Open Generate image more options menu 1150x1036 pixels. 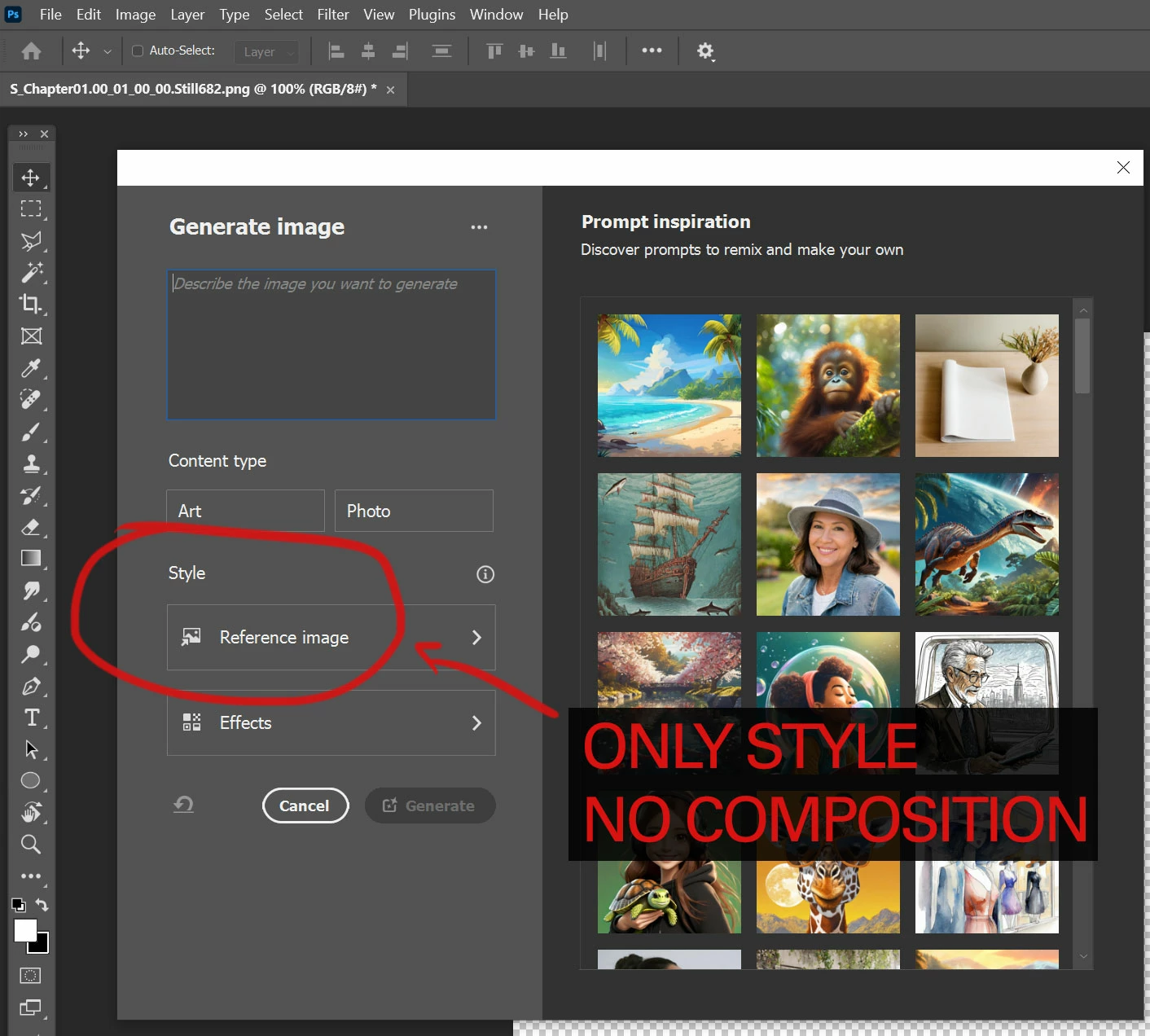click(479, 227)
